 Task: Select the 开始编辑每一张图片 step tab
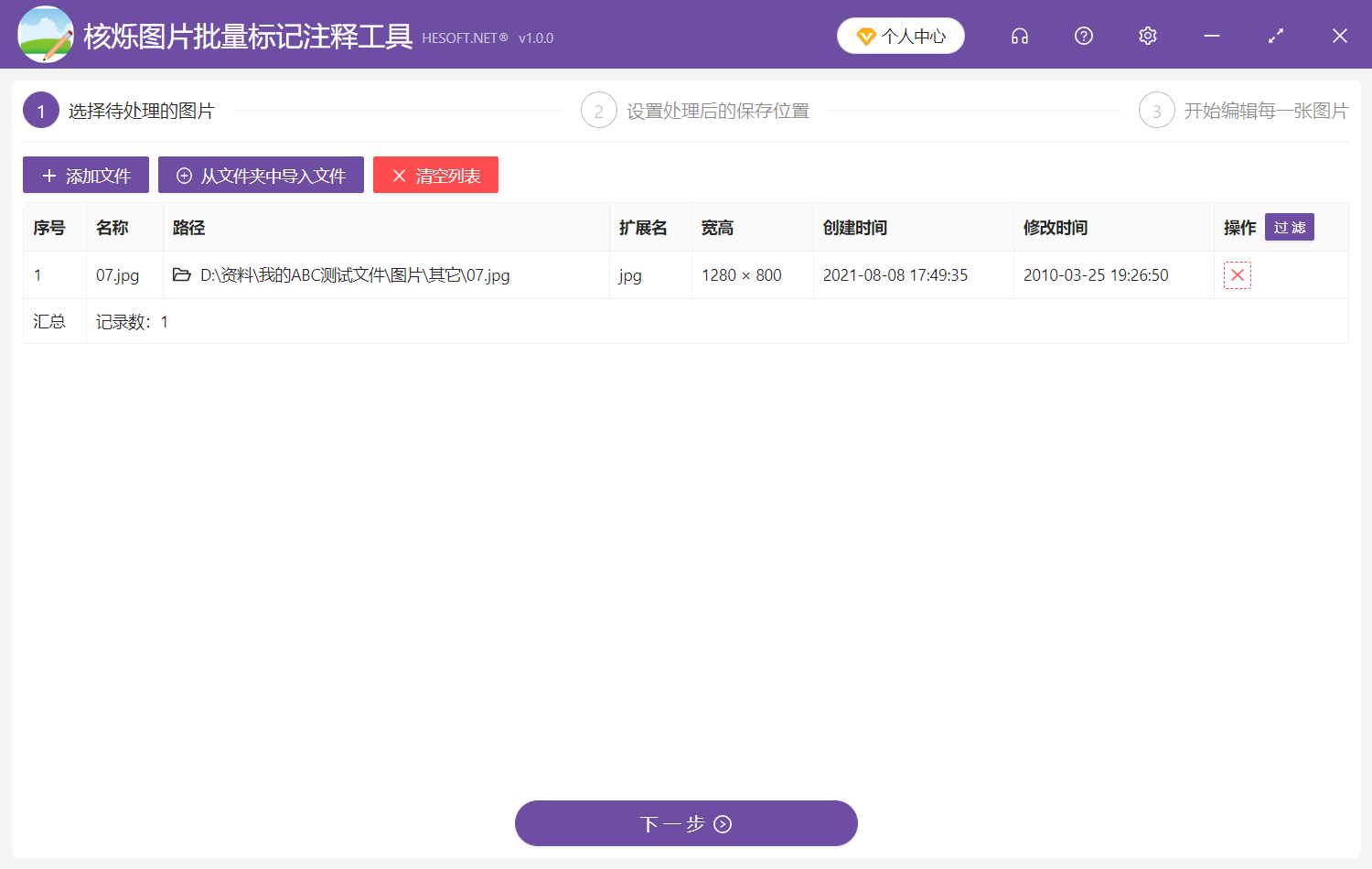pyautogui.click(x=1266, y=111)
